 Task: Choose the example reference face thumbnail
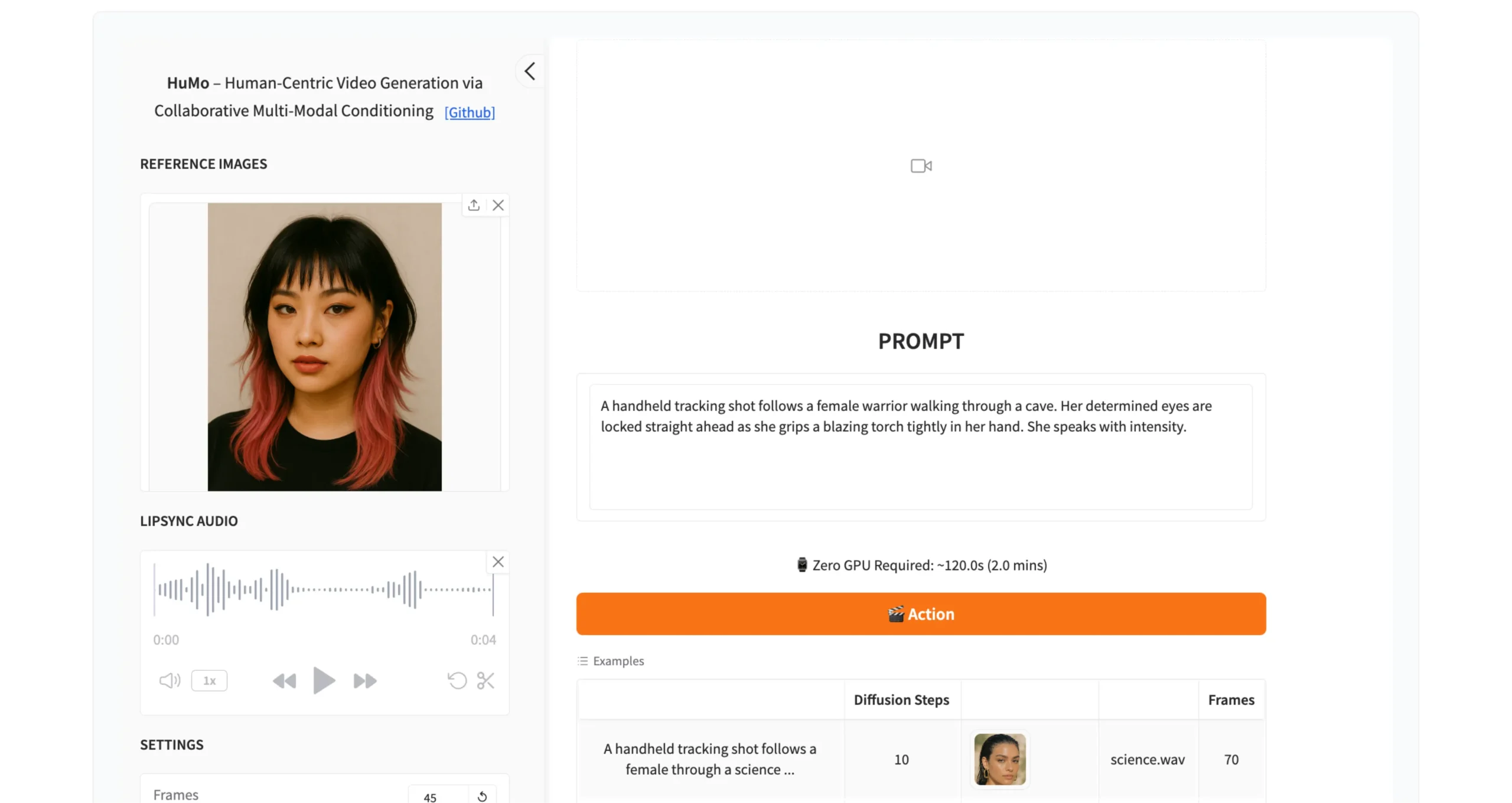(x=999, y=759)
